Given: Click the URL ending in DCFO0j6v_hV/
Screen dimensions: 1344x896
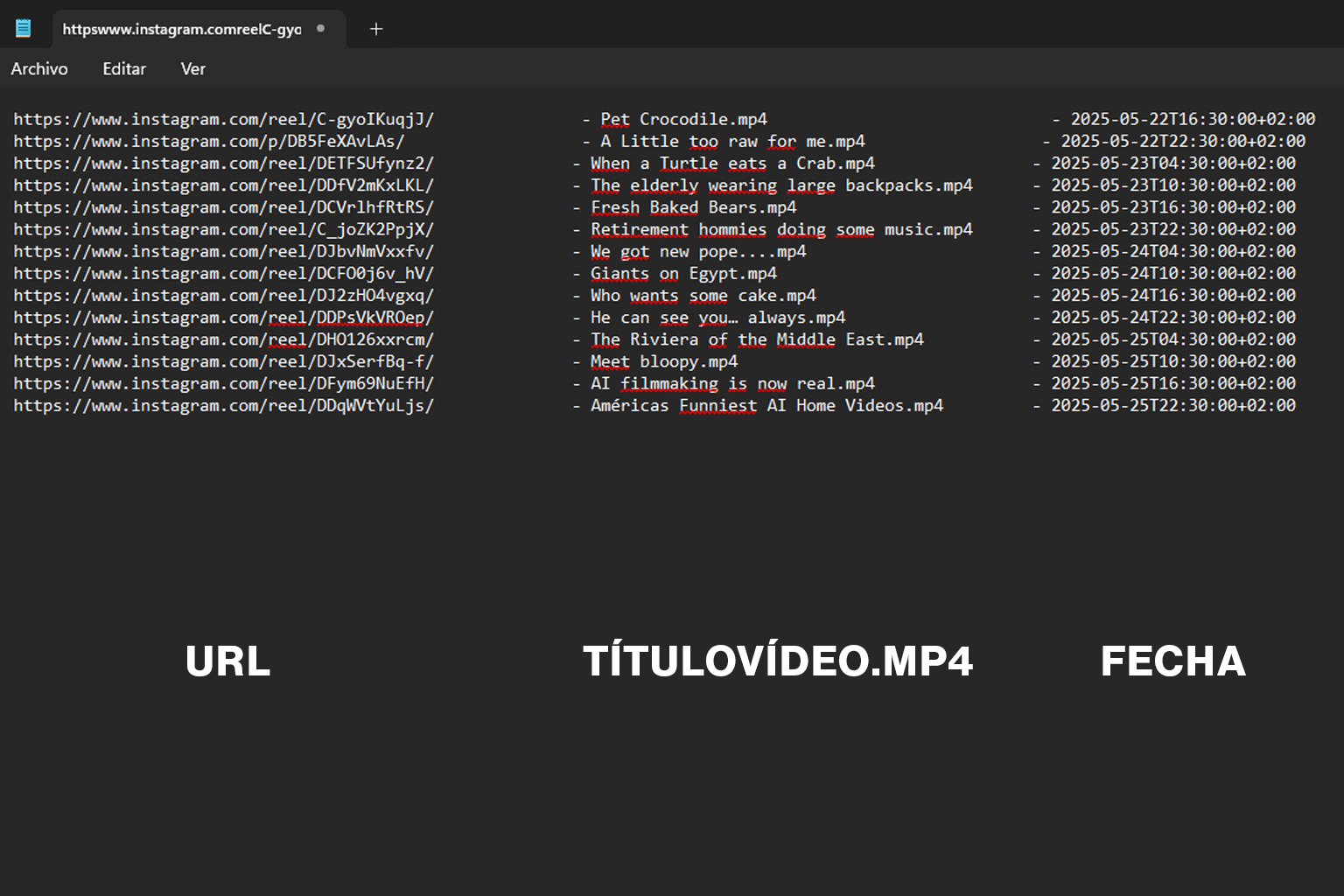Looking at the screenshot, I should [224, 274].
